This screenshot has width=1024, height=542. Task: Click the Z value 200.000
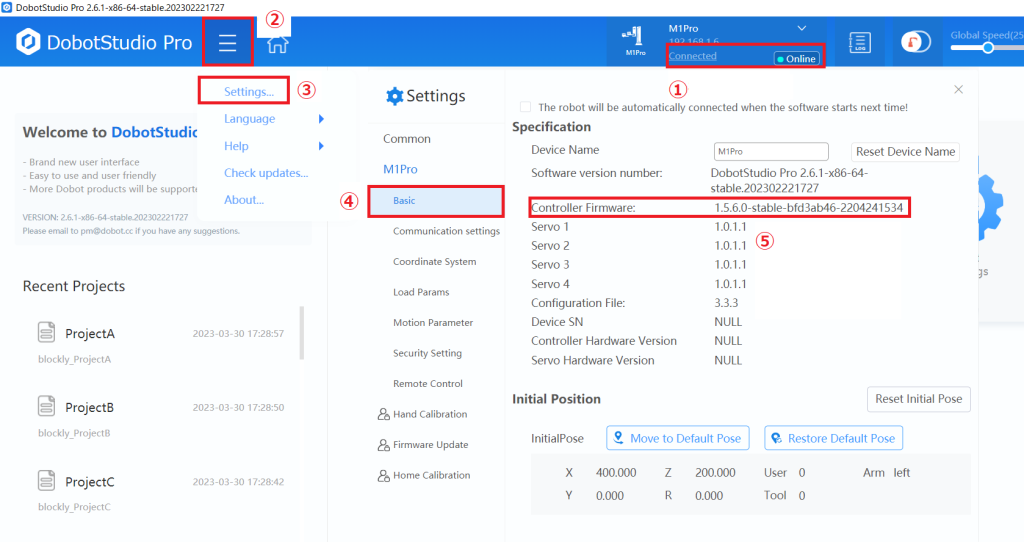715,473
